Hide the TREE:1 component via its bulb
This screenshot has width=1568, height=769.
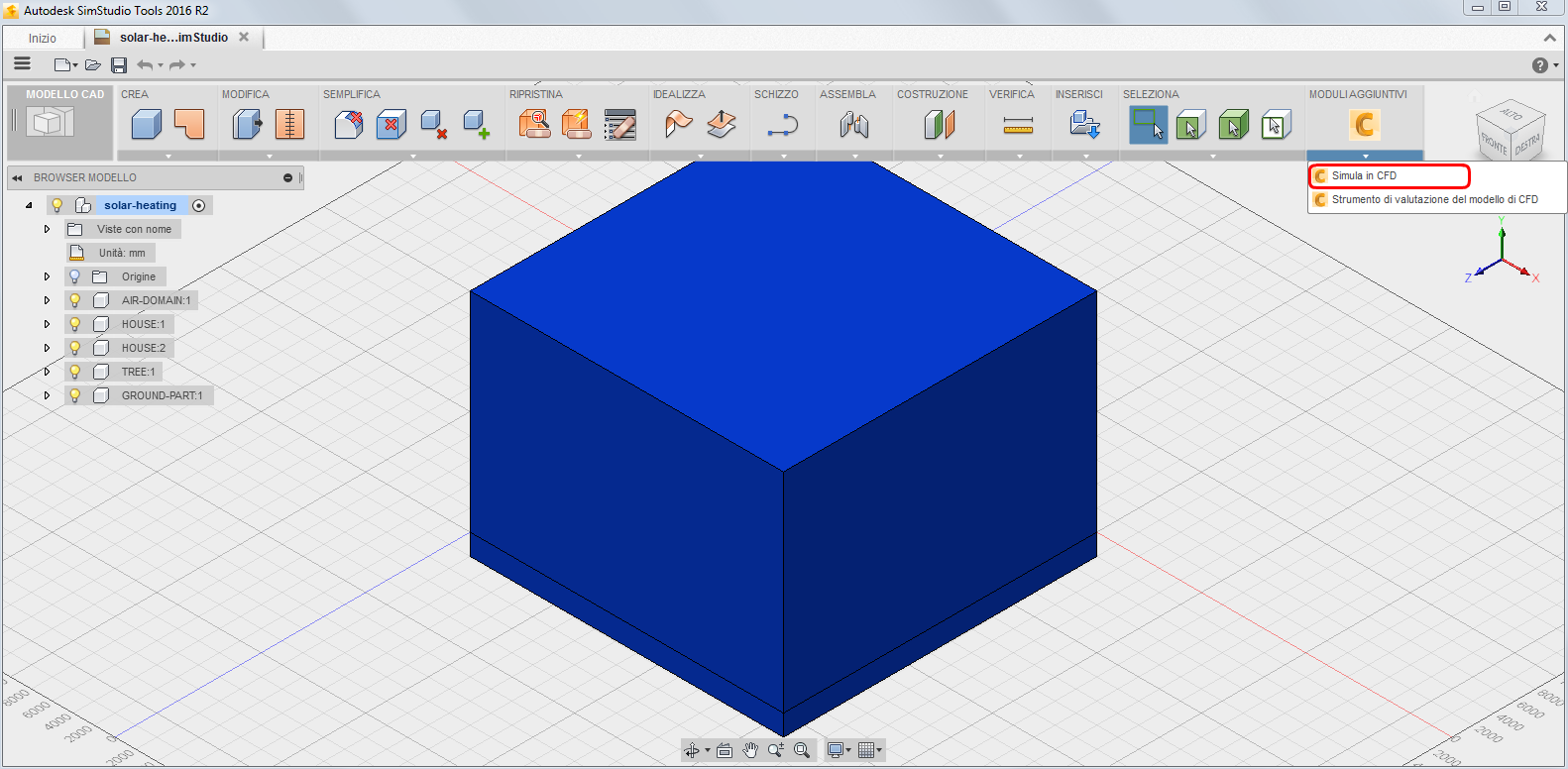tap(74, 372)
